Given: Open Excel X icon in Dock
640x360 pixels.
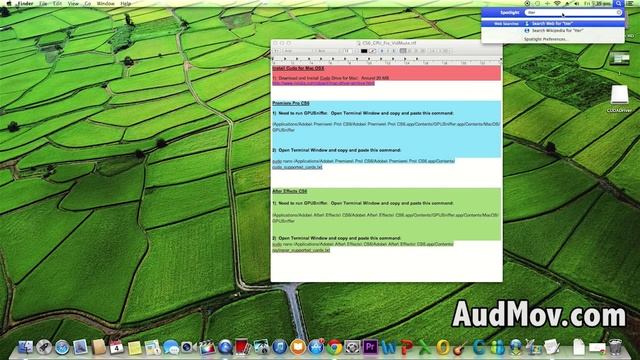Looking at the screenshot, I should pyautogui.click(x=424, y=347).
